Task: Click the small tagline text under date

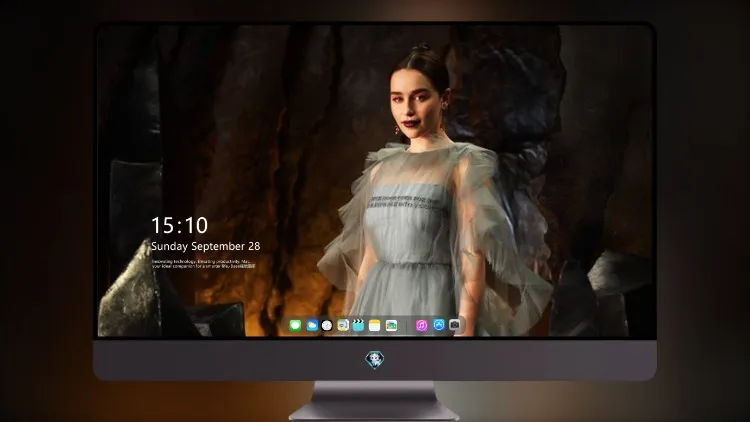Action: pos(204,264)
